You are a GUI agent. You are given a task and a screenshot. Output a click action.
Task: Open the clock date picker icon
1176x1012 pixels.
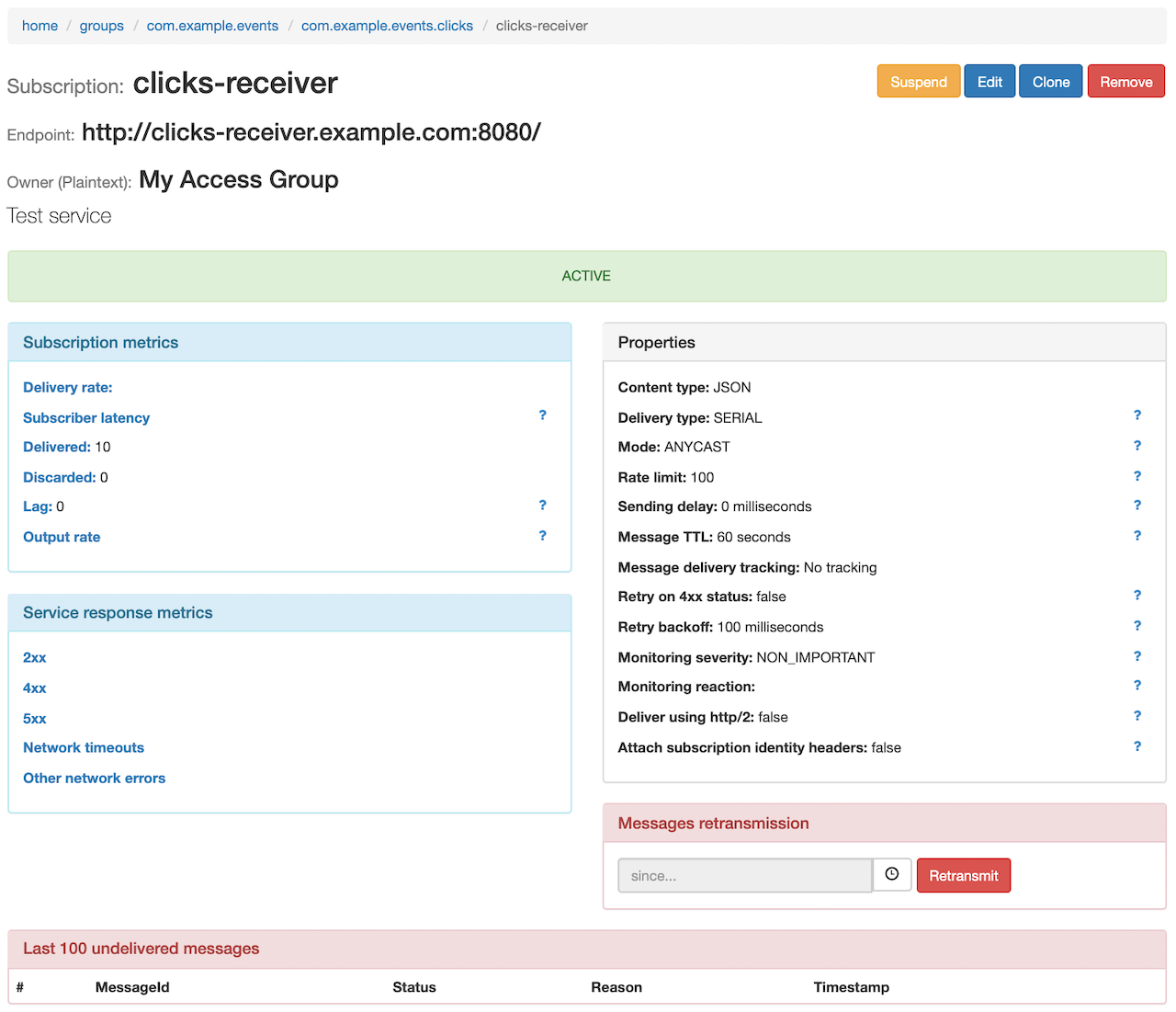click(x=892, y=874)
